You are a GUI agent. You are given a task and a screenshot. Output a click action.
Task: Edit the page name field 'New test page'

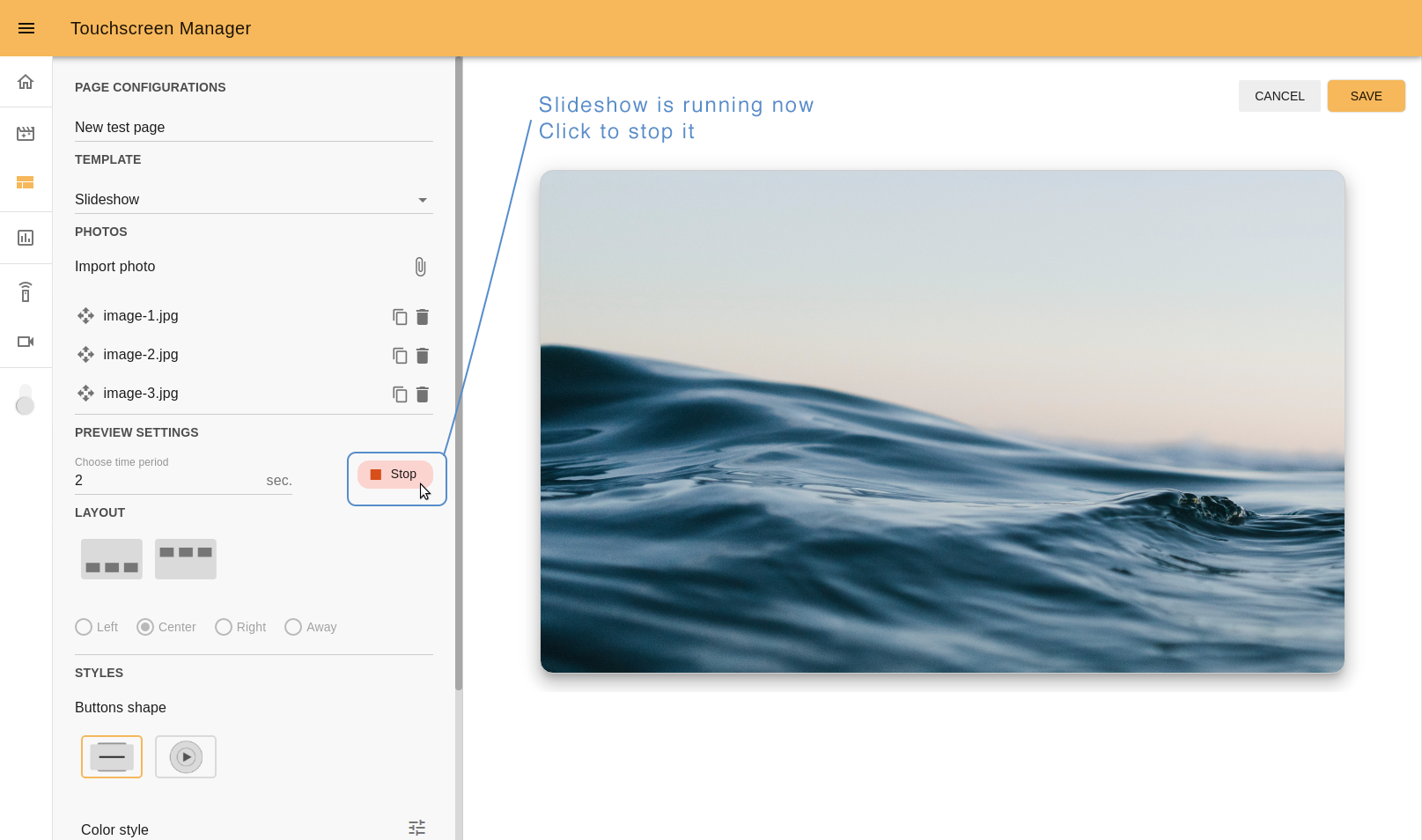pyautogui.click(x=254, y=128)
